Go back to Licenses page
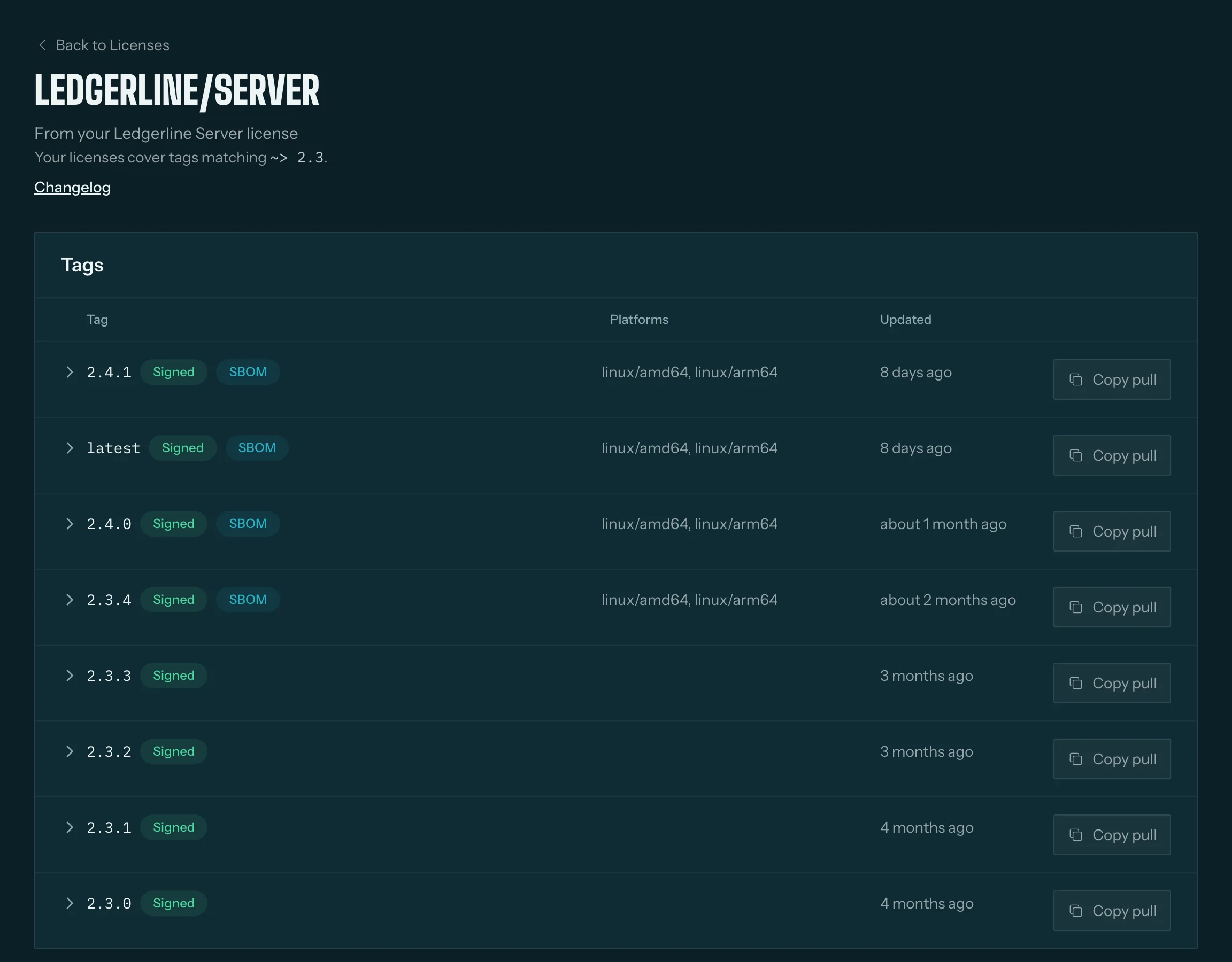Image resolution: width=1232 pixels, height=962 pixels. (x=103, y=45)
